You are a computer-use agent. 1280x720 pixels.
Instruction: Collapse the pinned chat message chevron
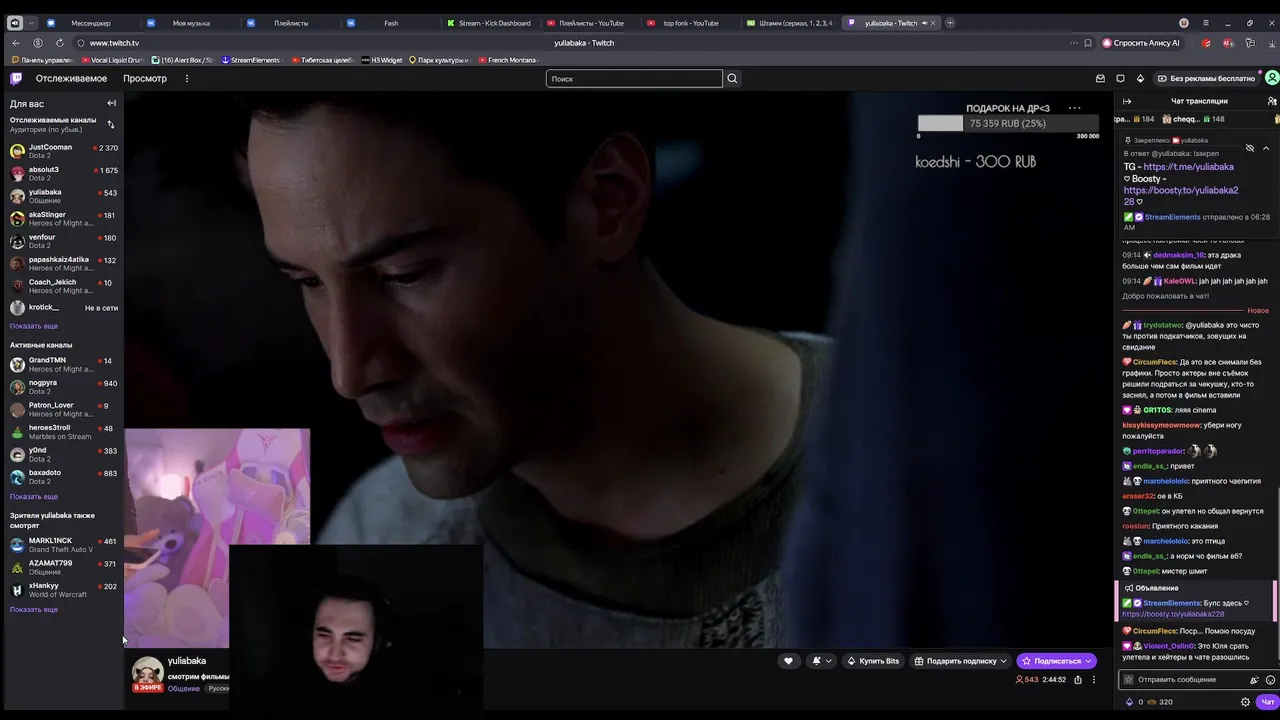1265,148
